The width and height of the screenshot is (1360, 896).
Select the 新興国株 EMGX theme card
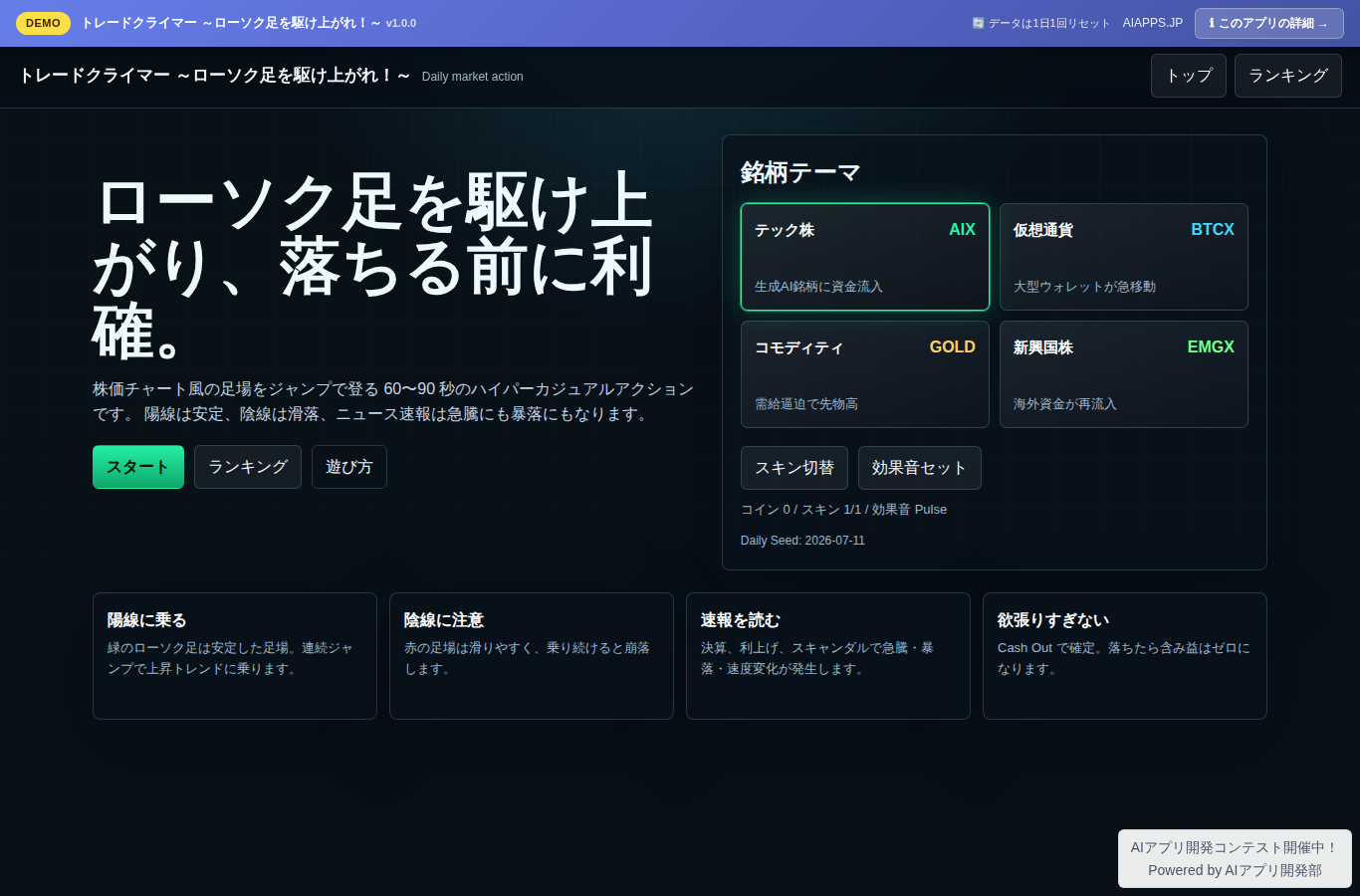(x=1124, y=374)
